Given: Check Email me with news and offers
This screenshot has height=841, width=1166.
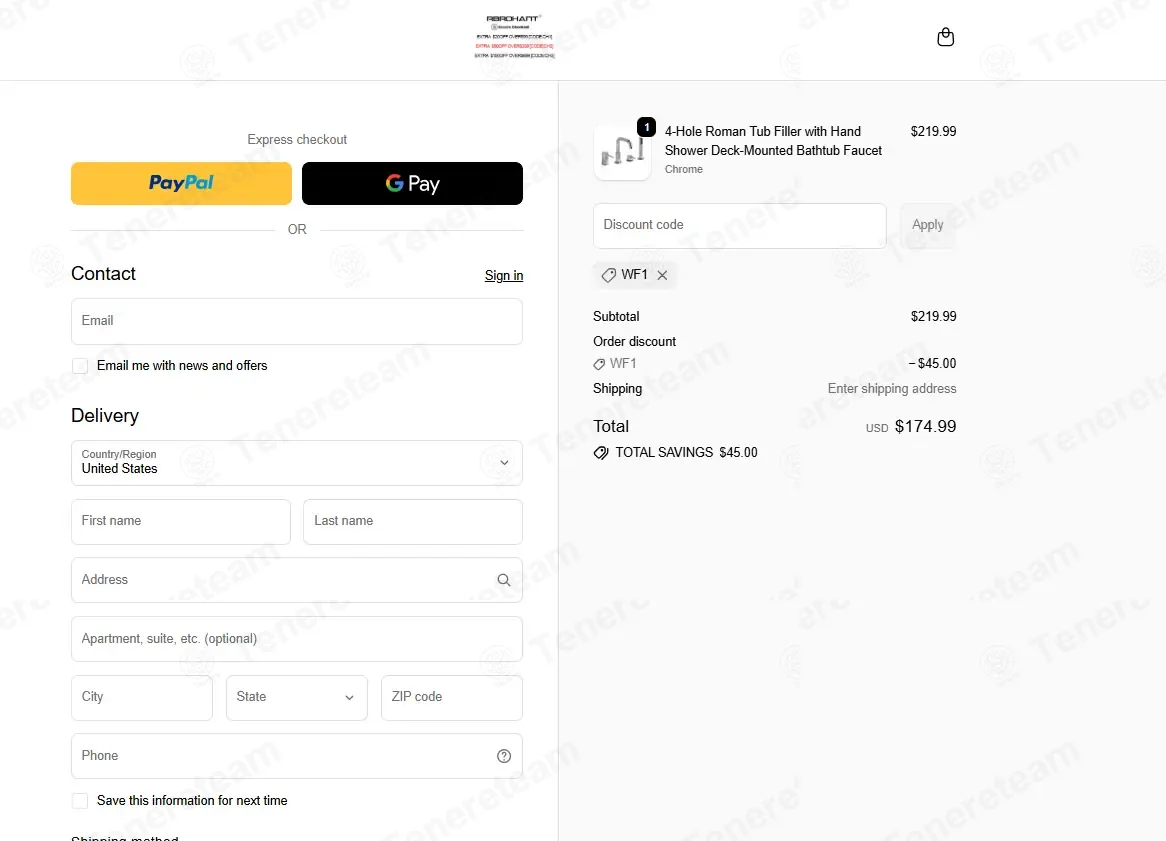Looking at the screenshot, I should point(80,366).
